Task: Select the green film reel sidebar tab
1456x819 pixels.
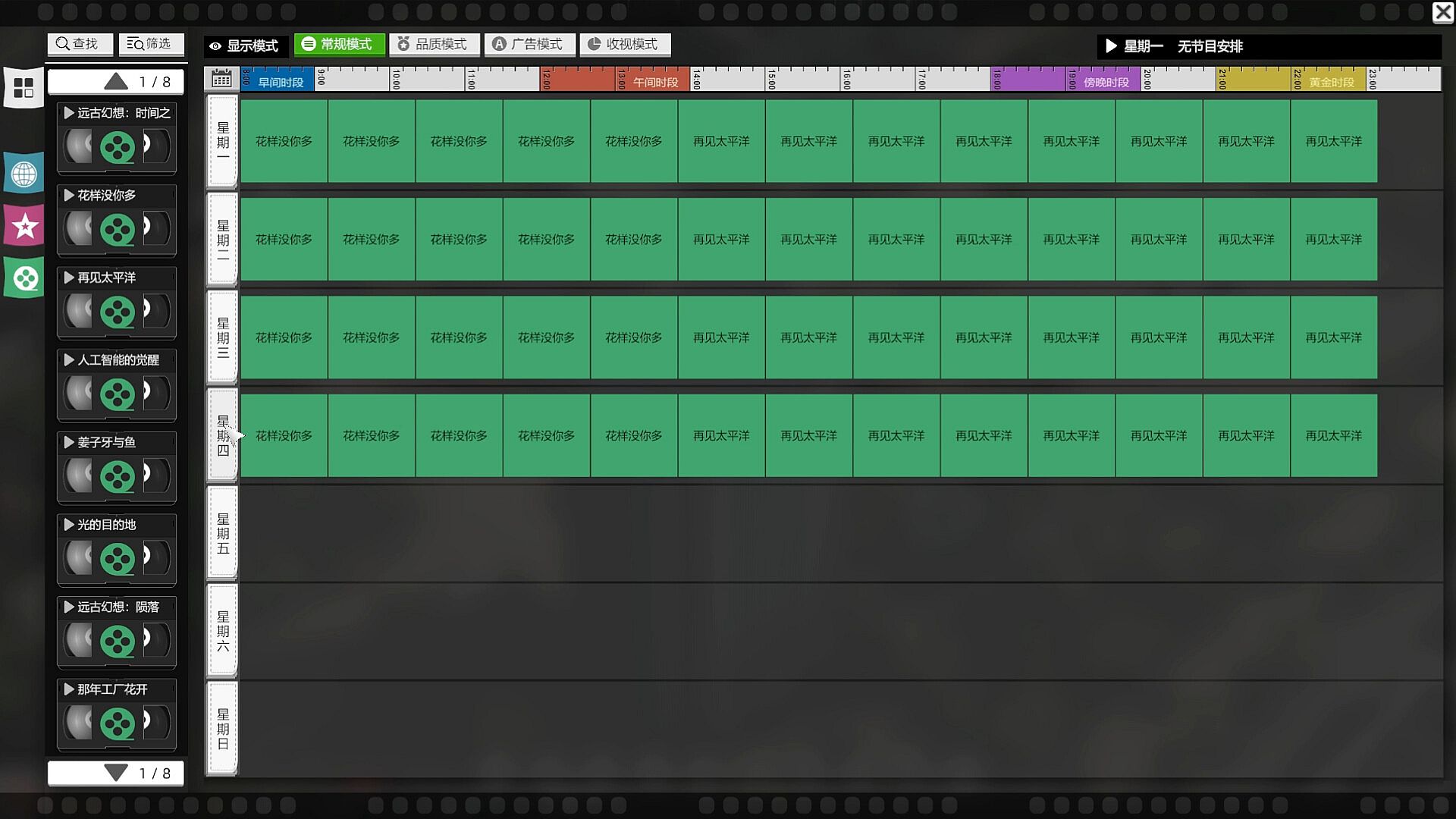Action: pos(25,278)
